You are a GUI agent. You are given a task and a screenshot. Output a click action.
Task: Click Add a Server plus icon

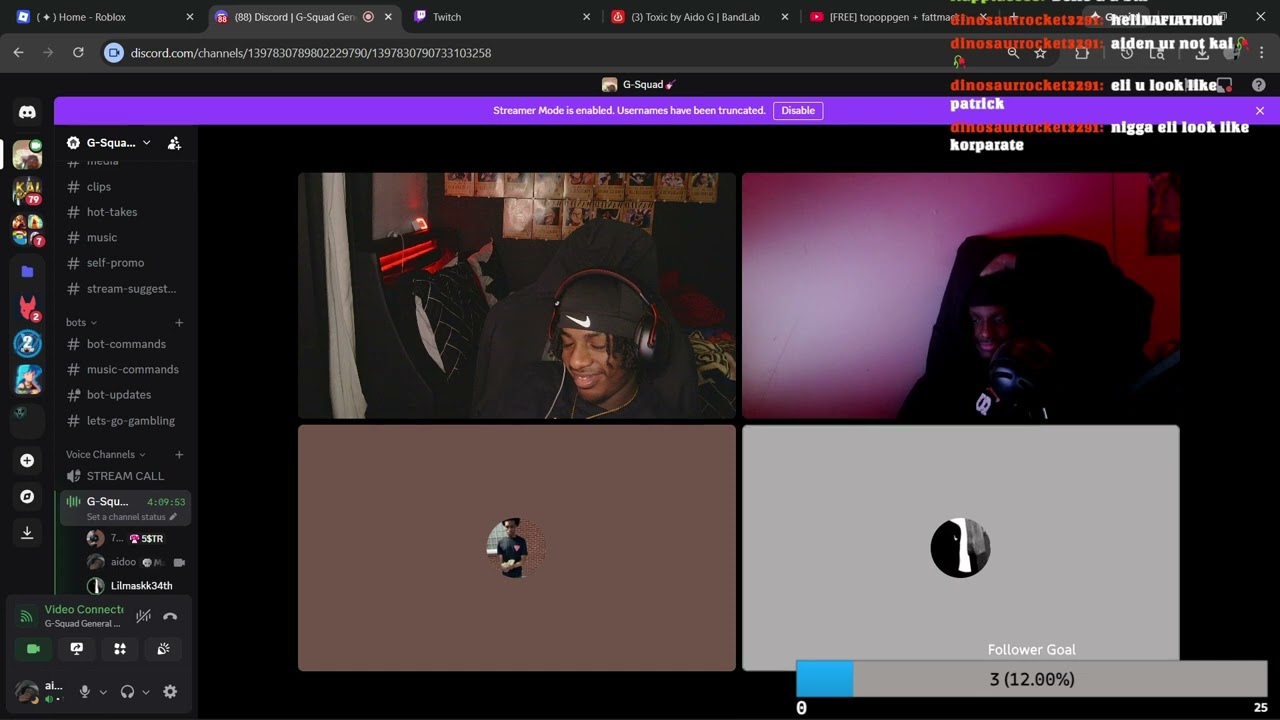[x=27, y=460]
